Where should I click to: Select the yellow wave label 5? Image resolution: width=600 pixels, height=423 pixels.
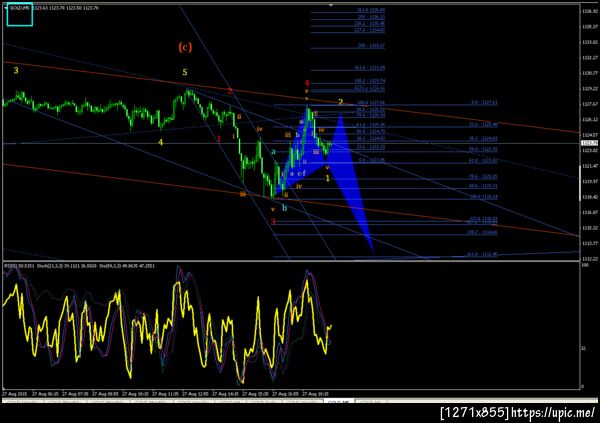tap(185, 72)
